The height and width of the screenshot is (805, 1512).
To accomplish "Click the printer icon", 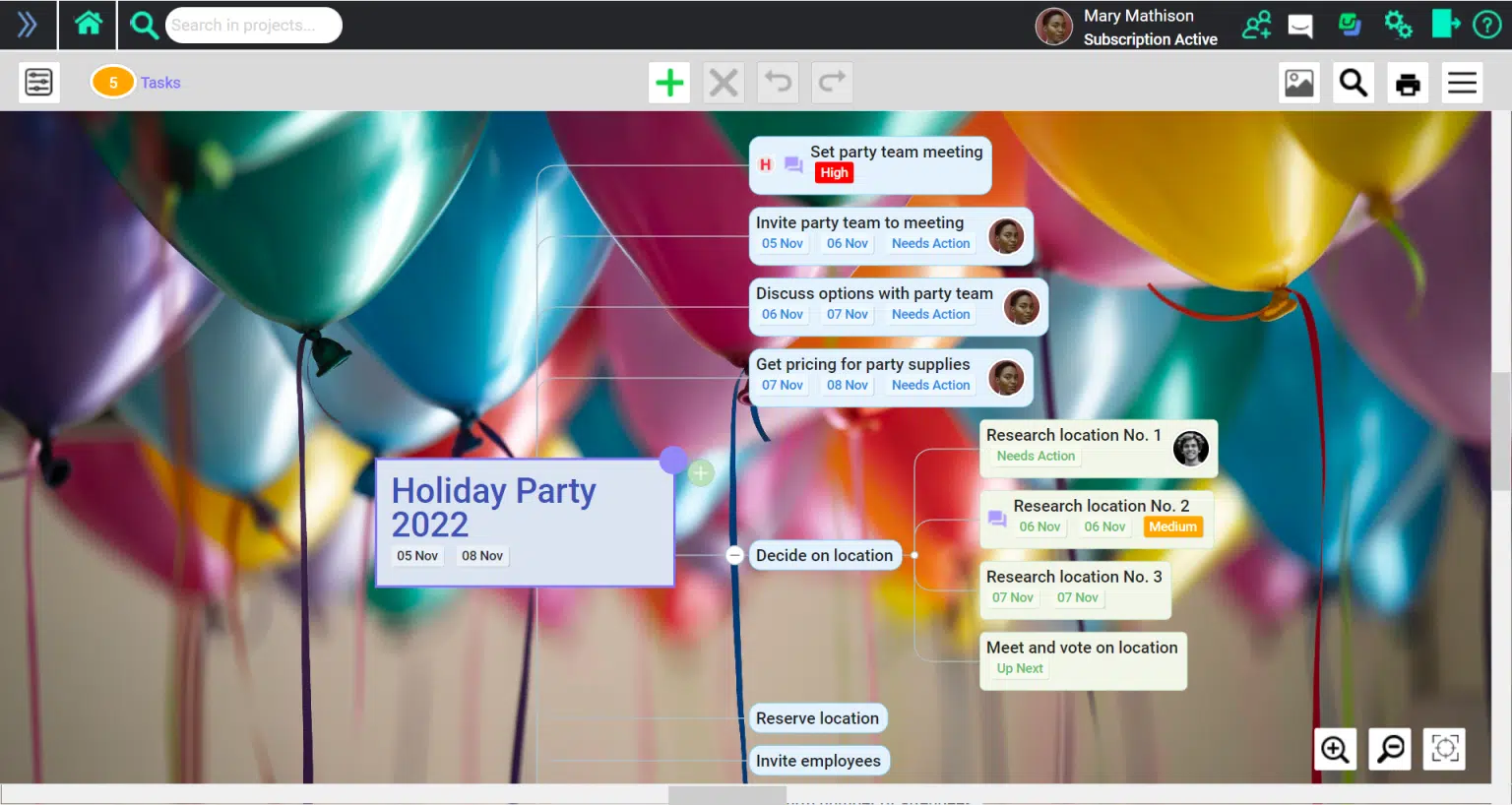I will (1408, 84).
